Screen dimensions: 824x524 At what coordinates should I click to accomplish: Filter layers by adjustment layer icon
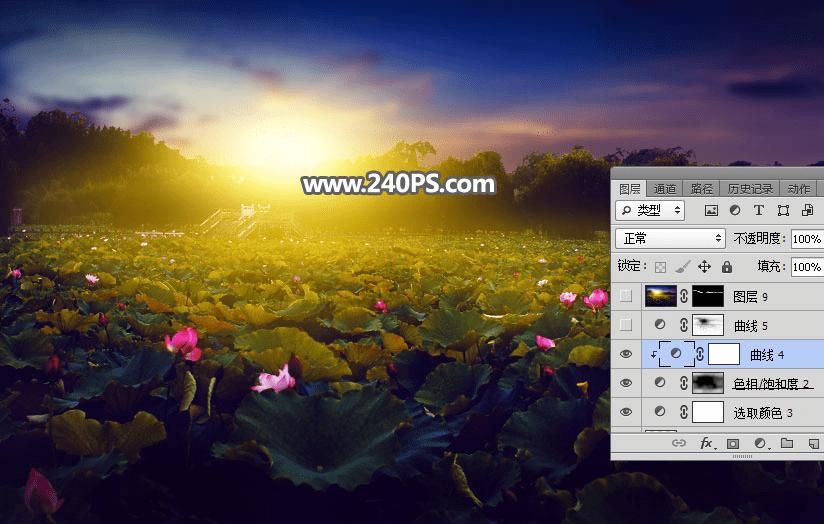[x=735, y=210]
